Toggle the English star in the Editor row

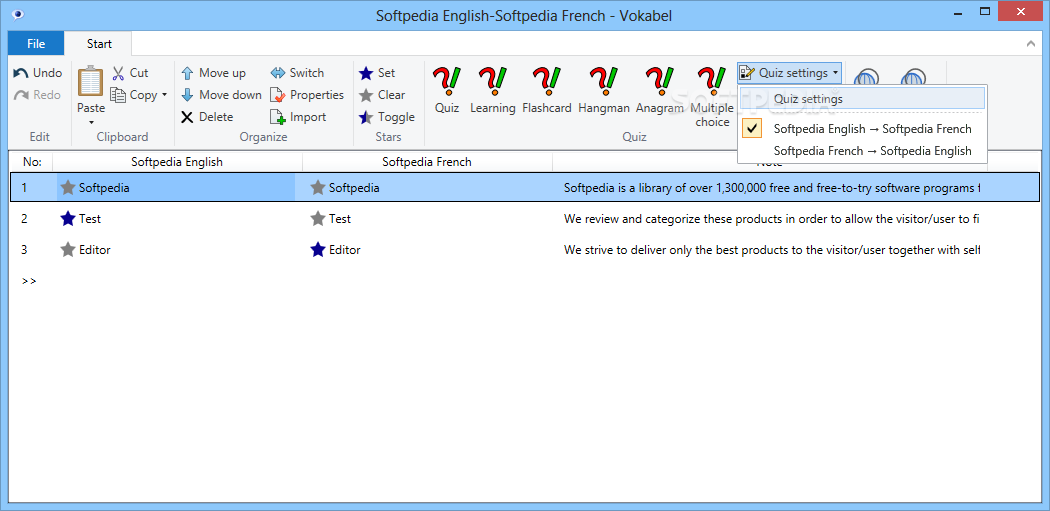(x=68, y=250)
